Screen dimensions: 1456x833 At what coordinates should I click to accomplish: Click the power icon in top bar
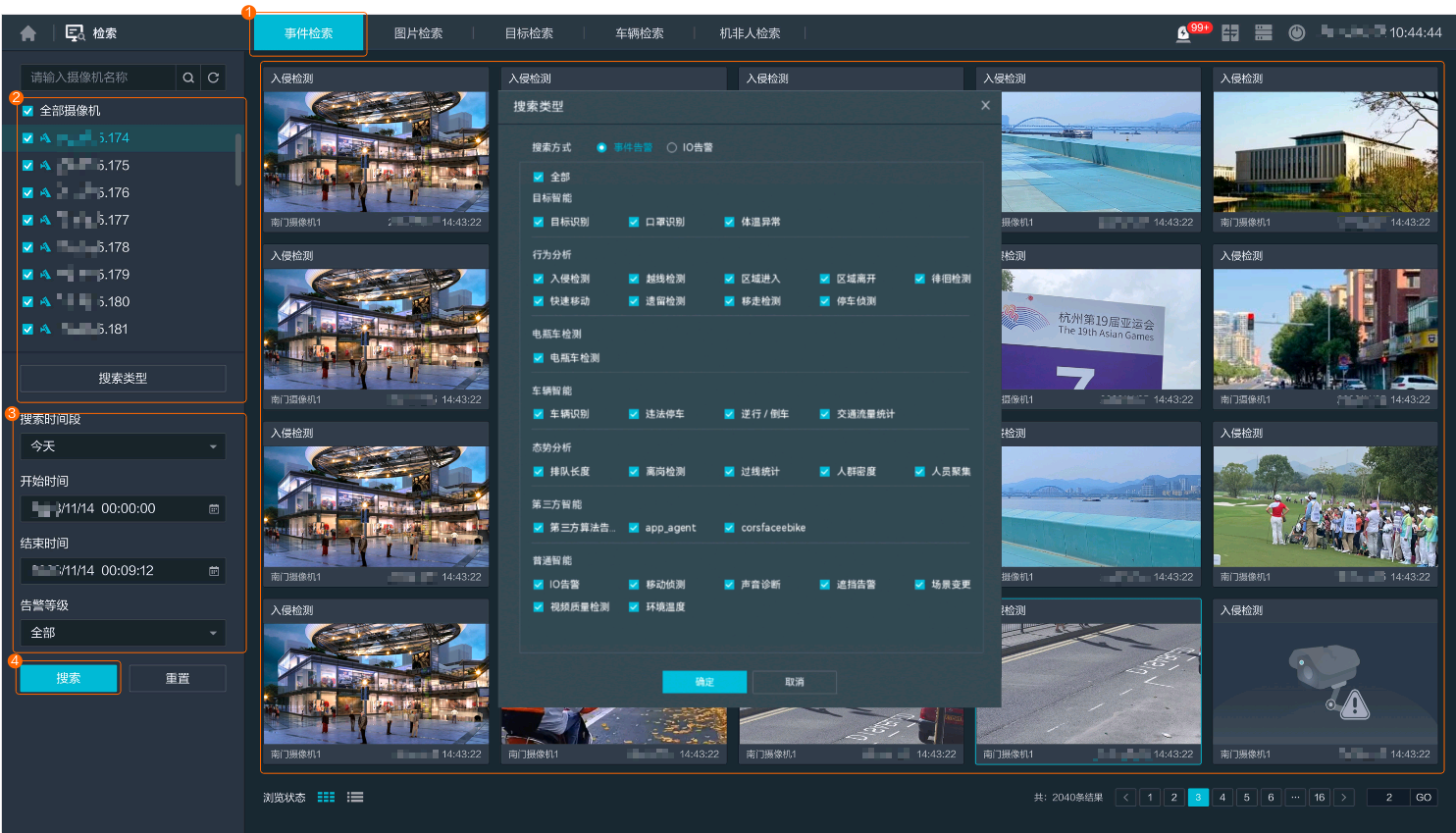pyautogui.click(x=1296, y=33)
